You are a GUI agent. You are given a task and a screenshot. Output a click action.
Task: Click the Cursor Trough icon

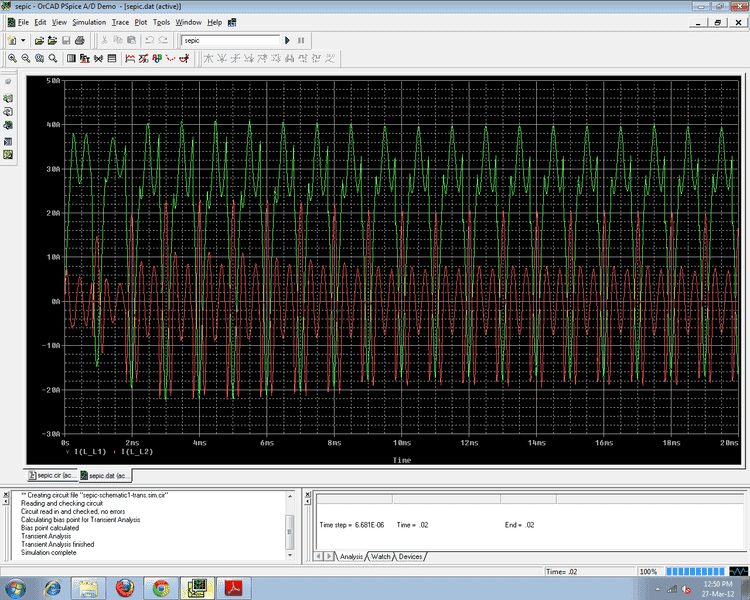tap(221, 58)
